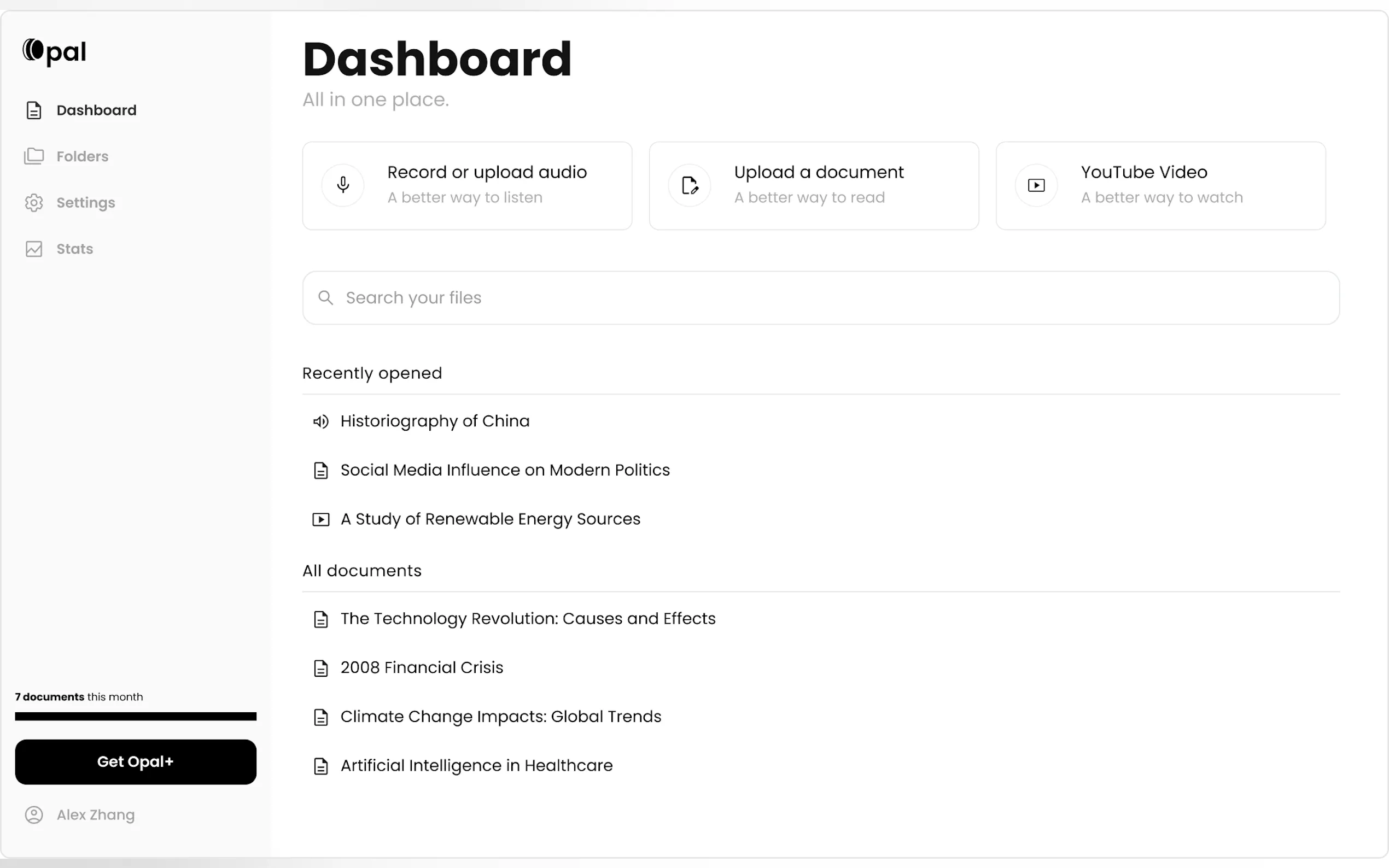Click the Opal logo in sidebar
Viewport: 1389px width, 868px height.
click(55, 52)
